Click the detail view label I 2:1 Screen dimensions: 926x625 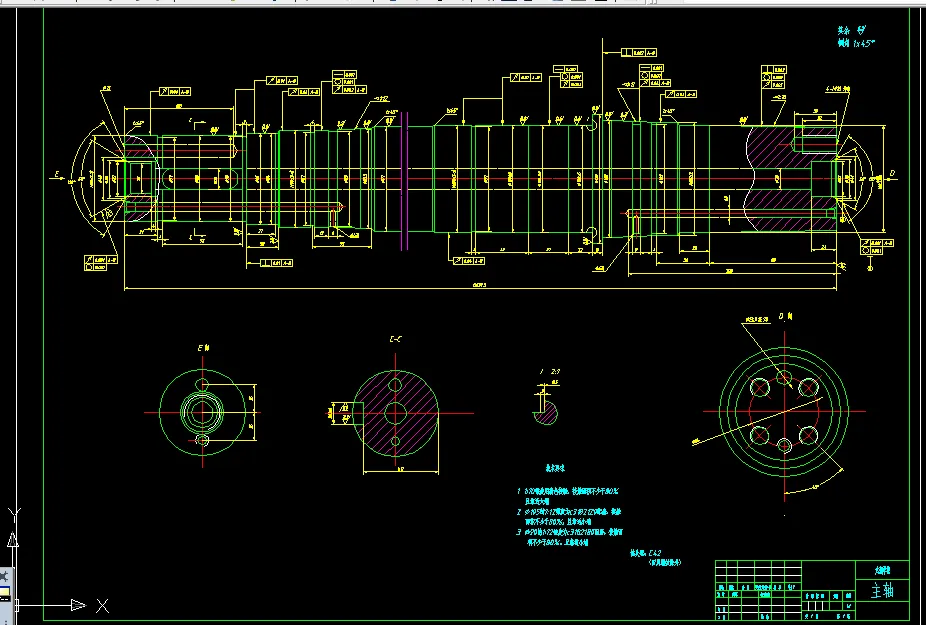[x=550, y=372]
